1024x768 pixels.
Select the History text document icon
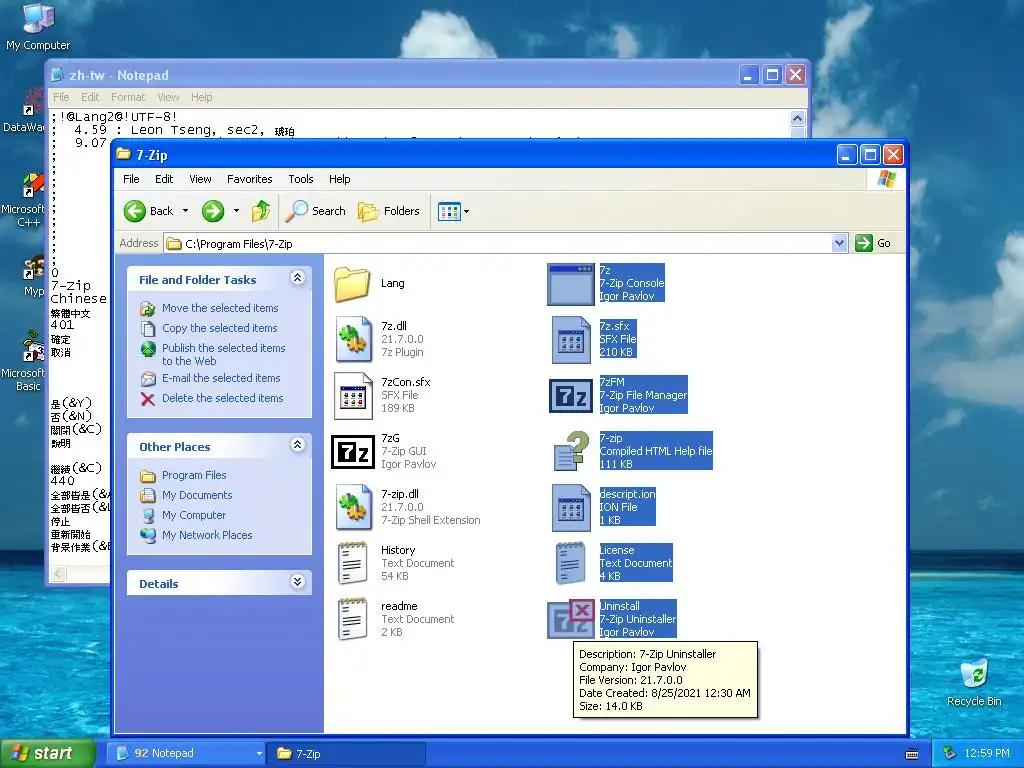[x=353, y=563]
